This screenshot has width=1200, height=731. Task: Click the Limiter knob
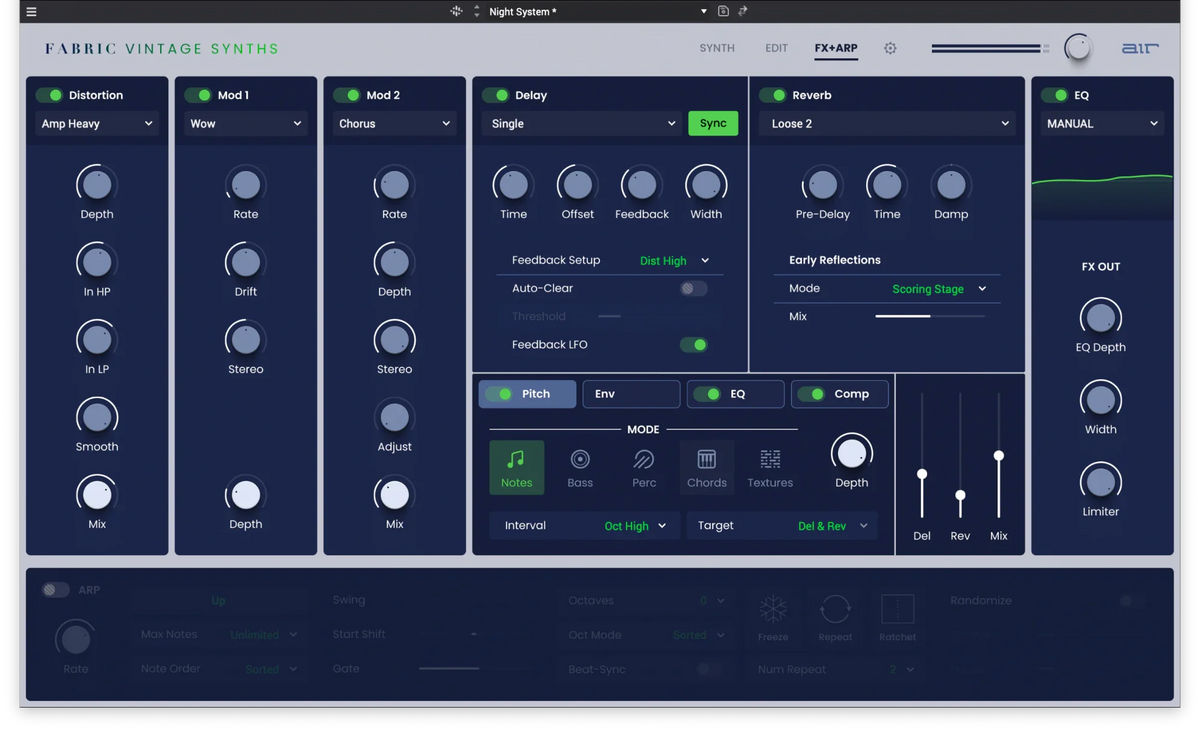pos(1100,482)
